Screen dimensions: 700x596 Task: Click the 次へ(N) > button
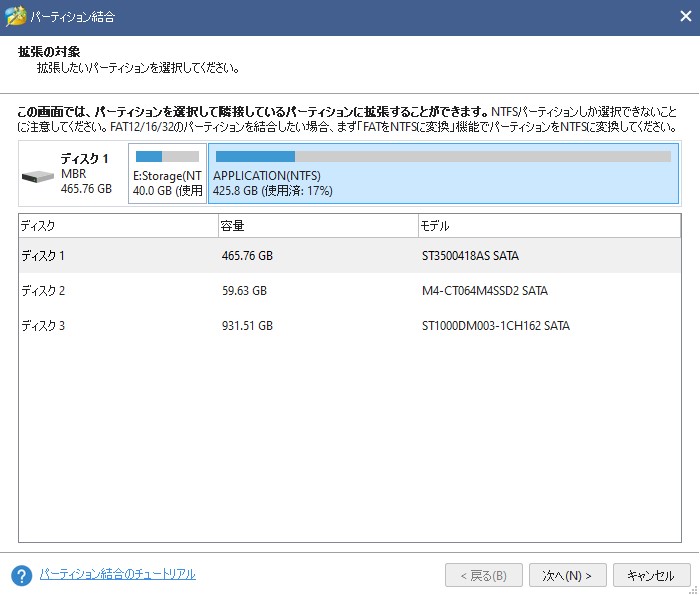pyautogui.click(x=567, y=575)
